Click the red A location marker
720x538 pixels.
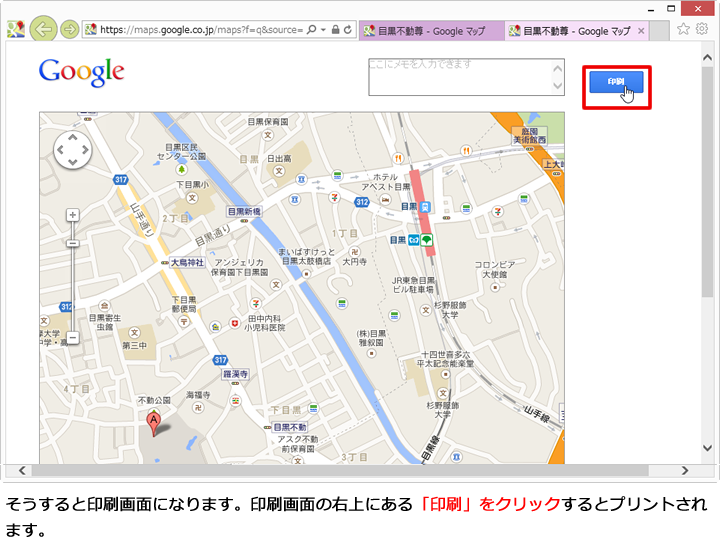(x=154, y=423)
